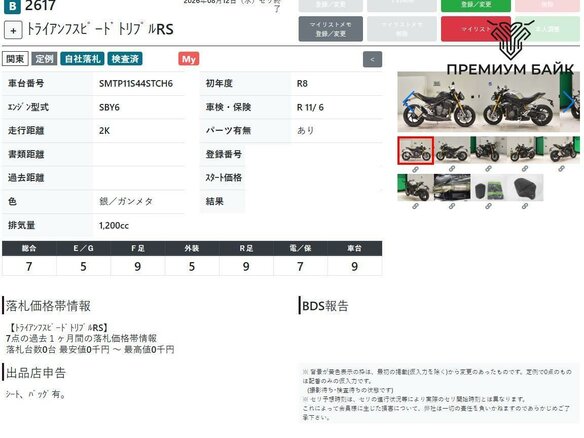The height and width of the screenshot is (438, 584).
Task: Select seller note シート、バッグ 有
Action: tap(36, 394)
